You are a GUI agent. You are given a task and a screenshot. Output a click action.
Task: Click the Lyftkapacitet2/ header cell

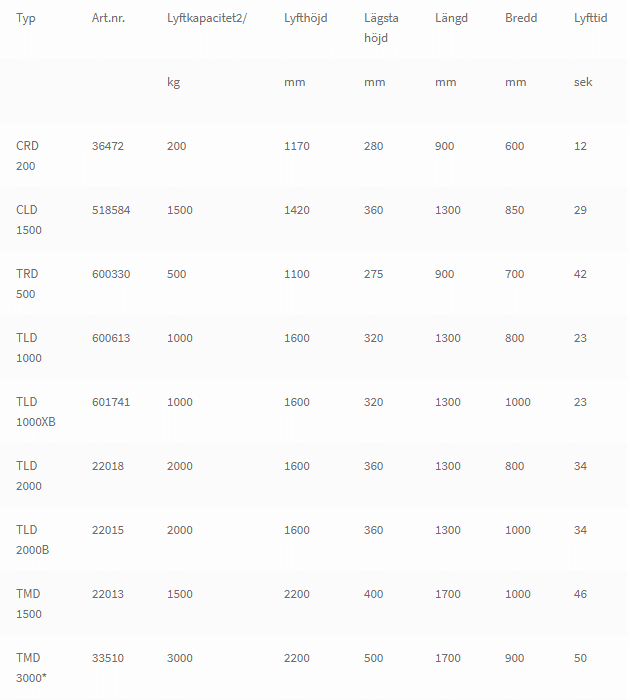click(207, 18)
